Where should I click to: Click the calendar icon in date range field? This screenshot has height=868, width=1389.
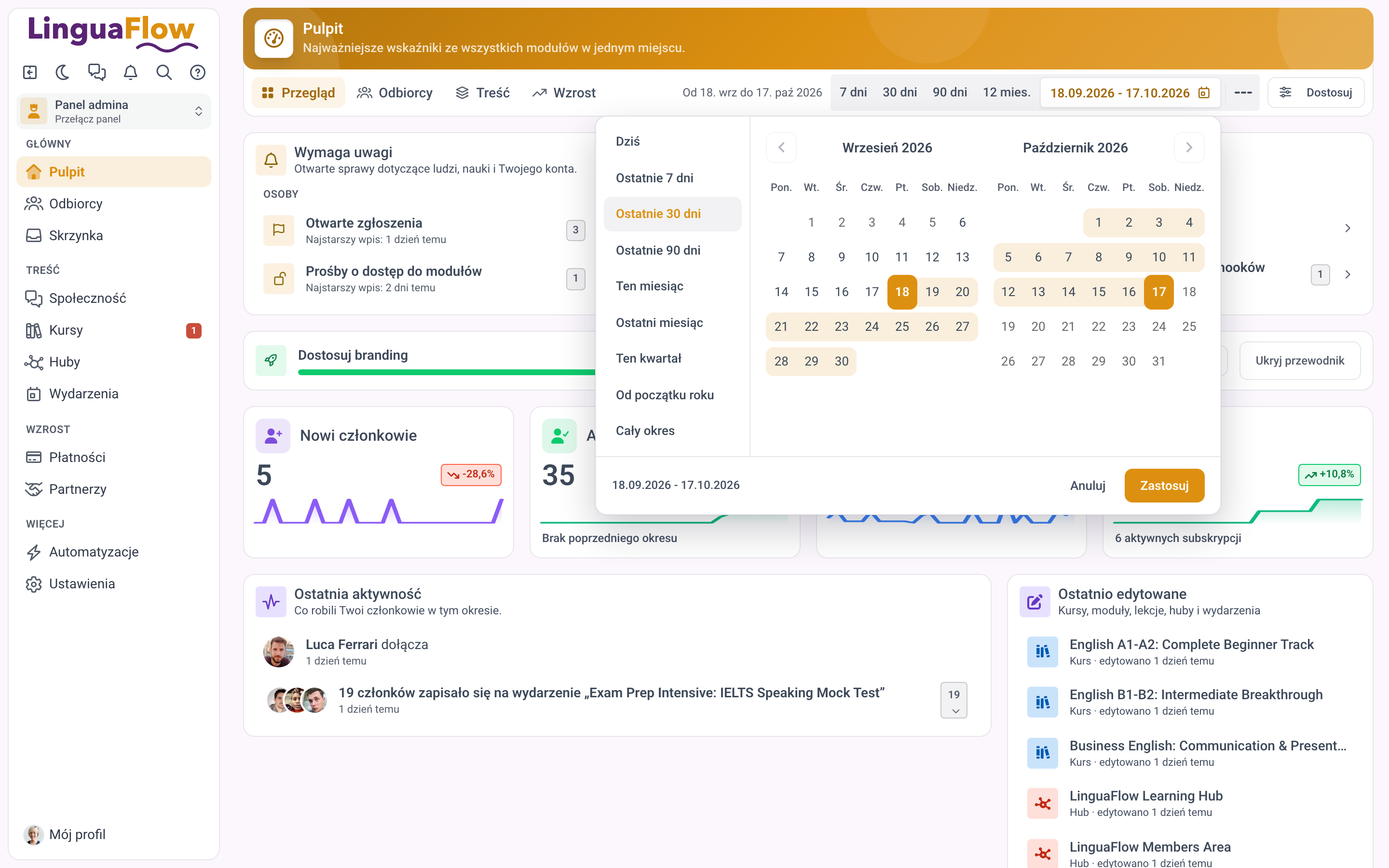click(1204, 93)
